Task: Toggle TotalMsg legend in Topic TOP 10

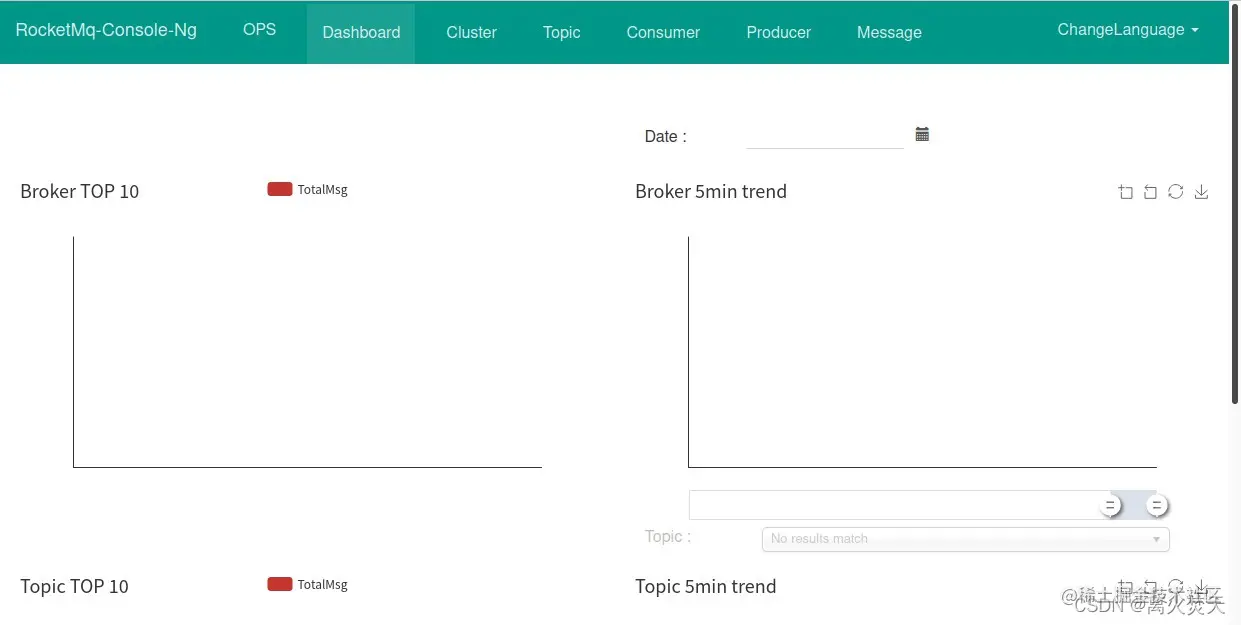Action: point(308,584)
